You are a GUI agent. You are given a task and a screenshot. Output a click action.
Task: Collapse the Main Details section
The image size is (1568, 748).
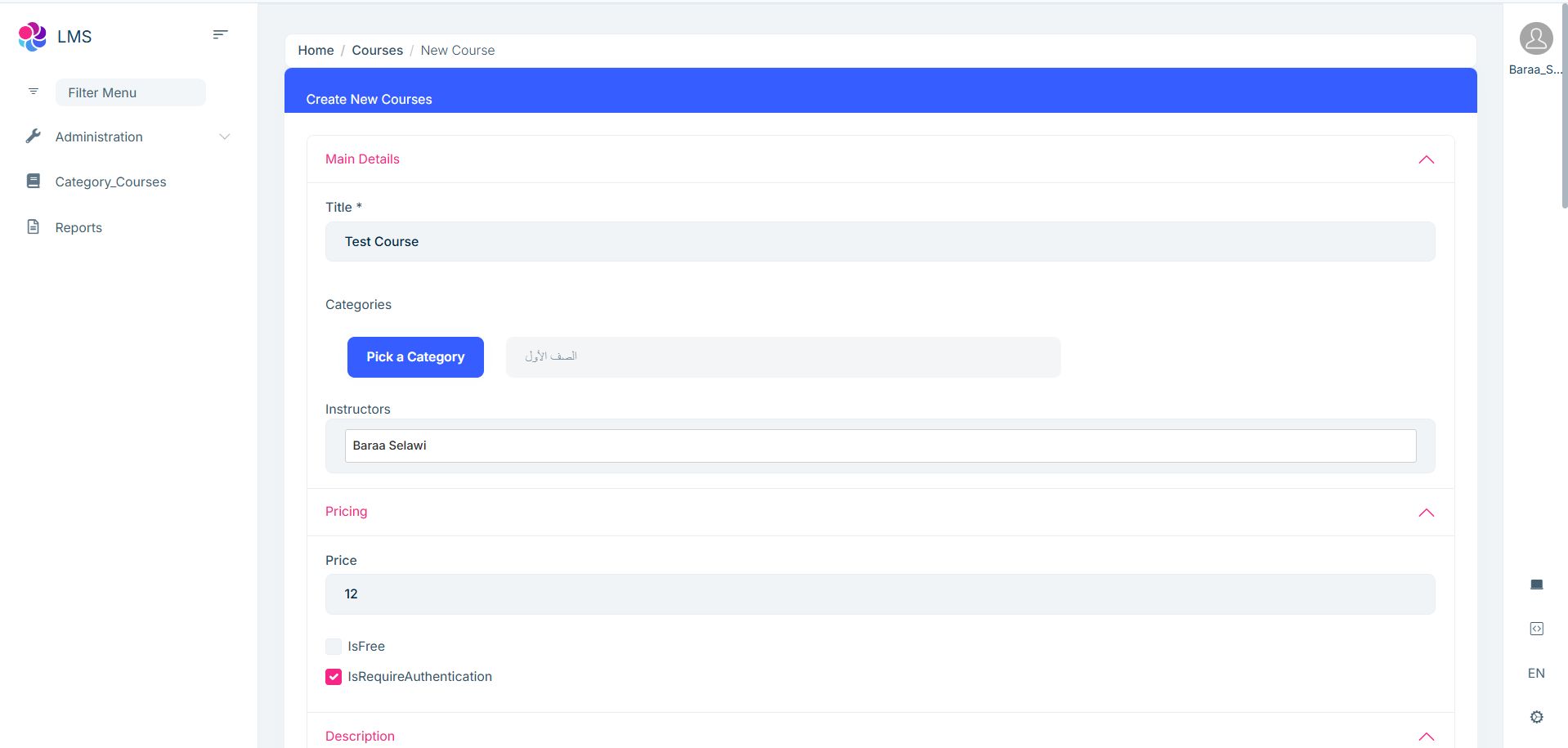tap(1426, 159)
